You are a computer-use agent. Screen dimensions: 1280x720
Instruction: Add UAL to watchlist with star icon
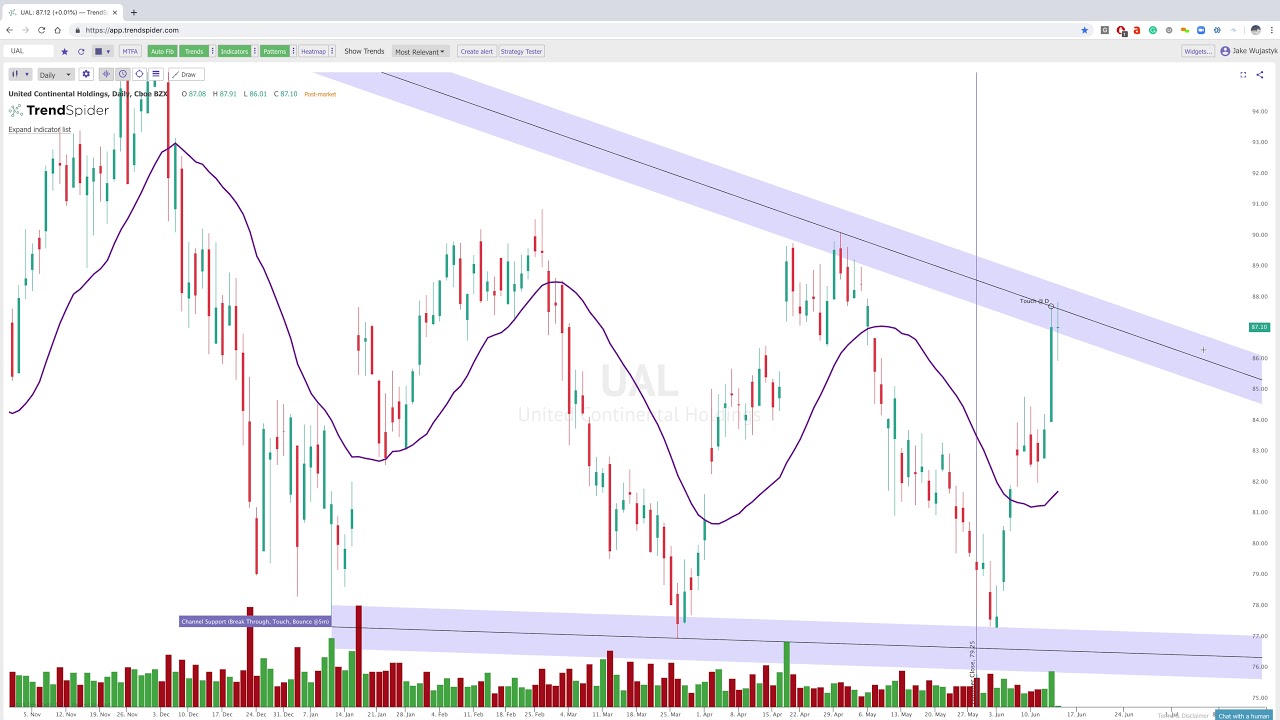tap(64, 51)
